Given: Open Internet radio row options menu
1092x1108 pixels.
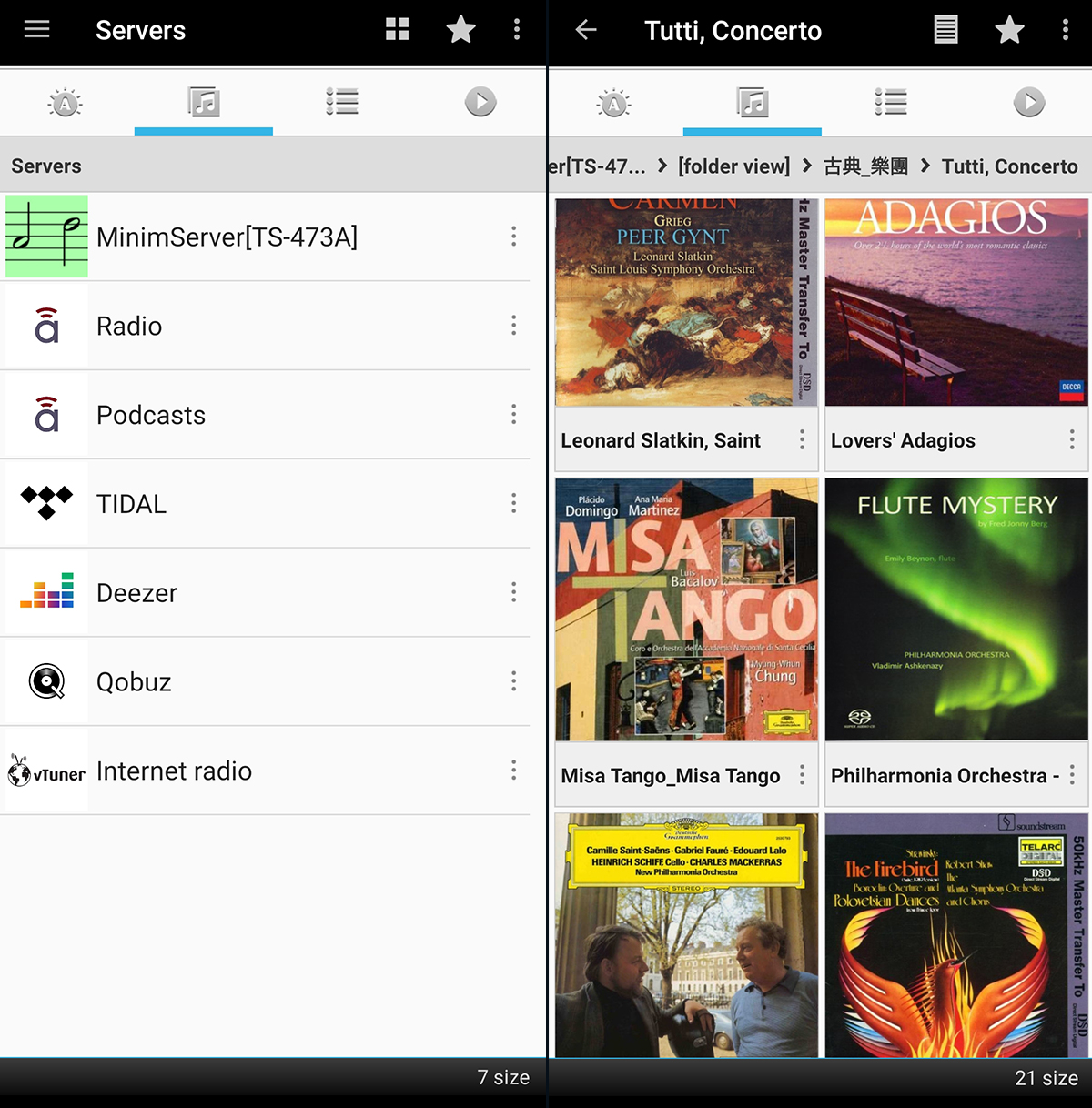Looking at the screenshot, I should (x=514, y=771).
